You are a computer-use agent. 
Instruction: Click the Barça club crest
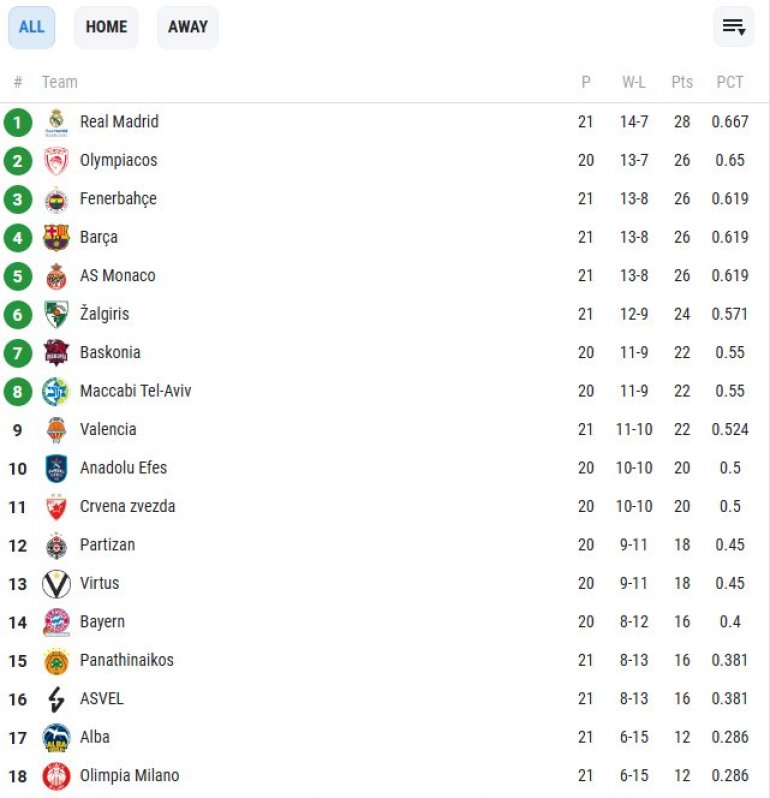56,238
